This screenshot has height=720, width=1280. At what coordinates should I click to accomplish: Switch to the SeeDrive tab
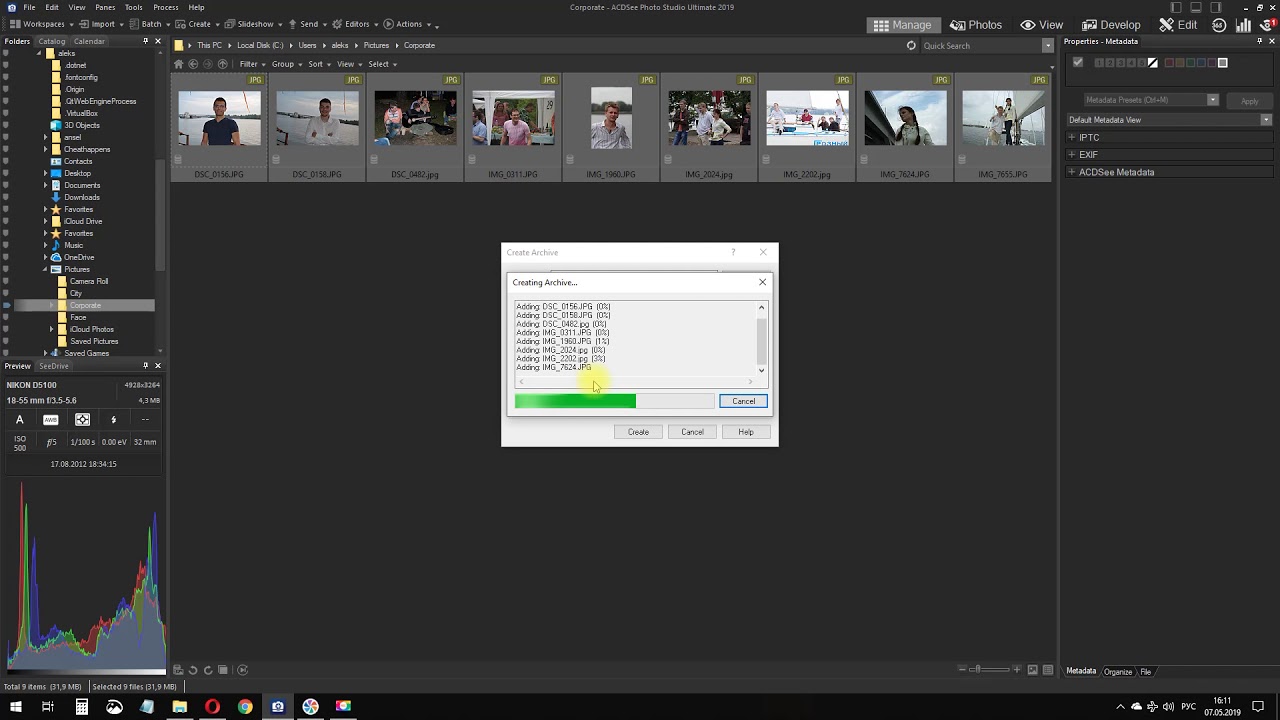tap(54, 366)
